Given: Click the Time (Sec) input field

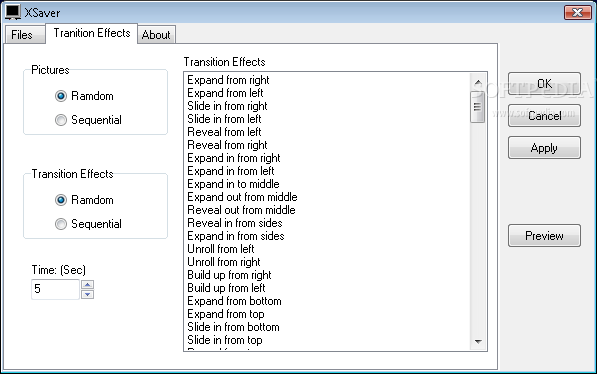Looking at the screenshot, I should [55, 289].
